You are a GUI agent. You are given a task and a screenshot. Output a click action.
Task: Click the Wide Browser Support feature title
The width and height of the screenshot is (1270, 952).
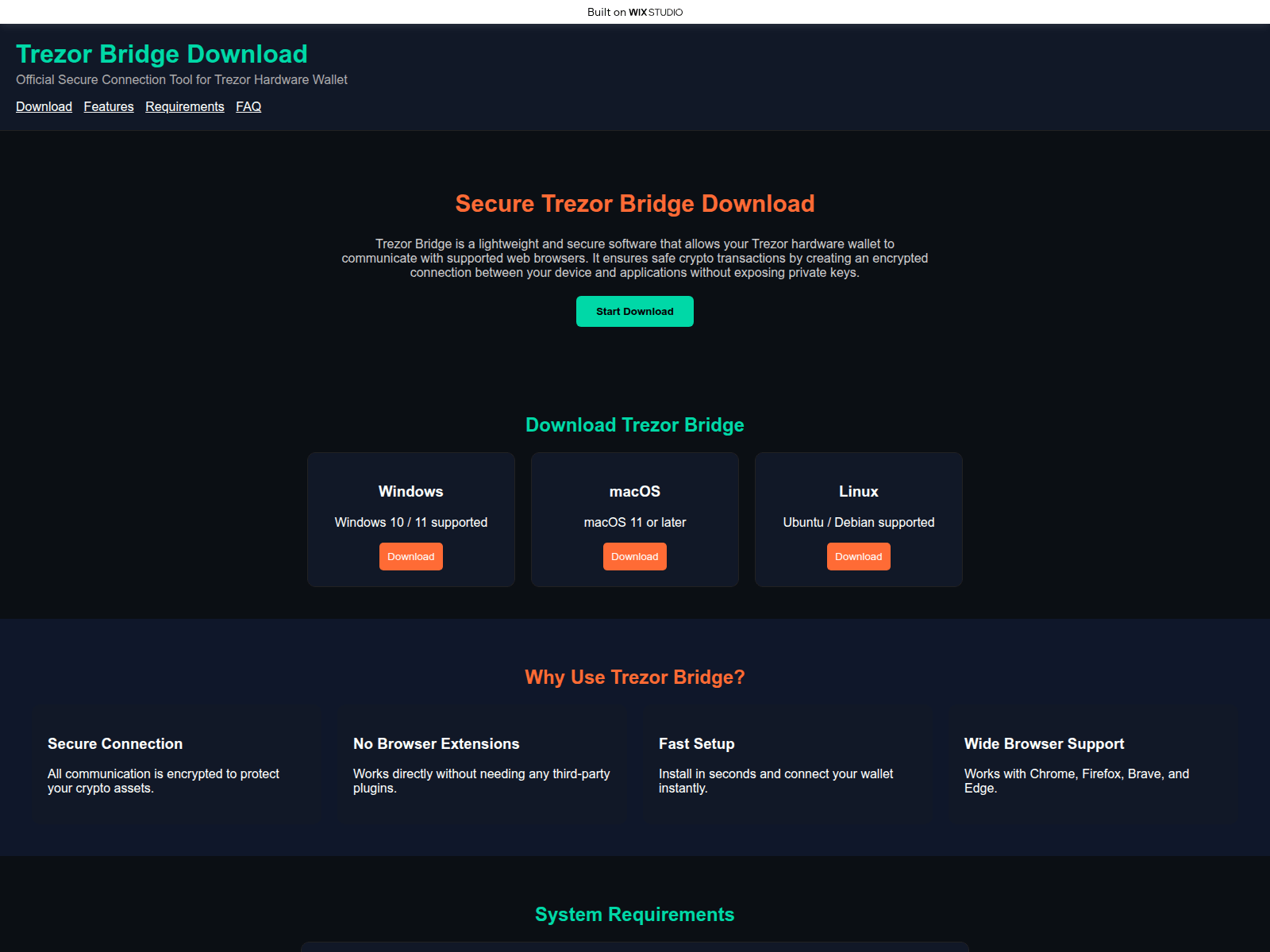(1044, 743)
